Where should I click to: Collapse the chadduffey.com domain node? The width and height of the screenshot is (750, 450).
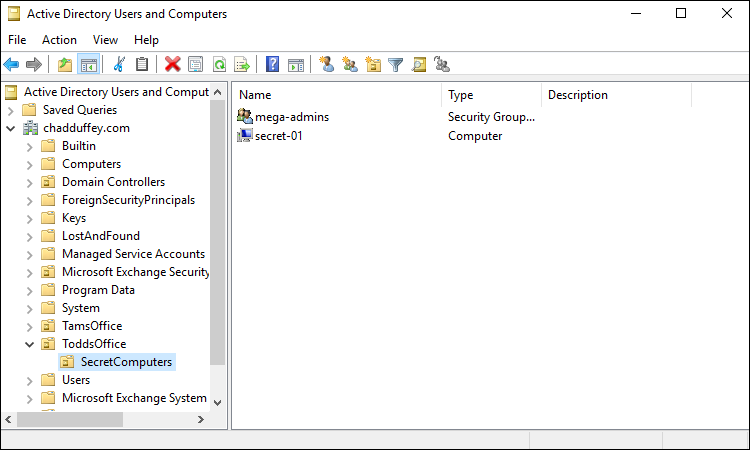point(11,128)
